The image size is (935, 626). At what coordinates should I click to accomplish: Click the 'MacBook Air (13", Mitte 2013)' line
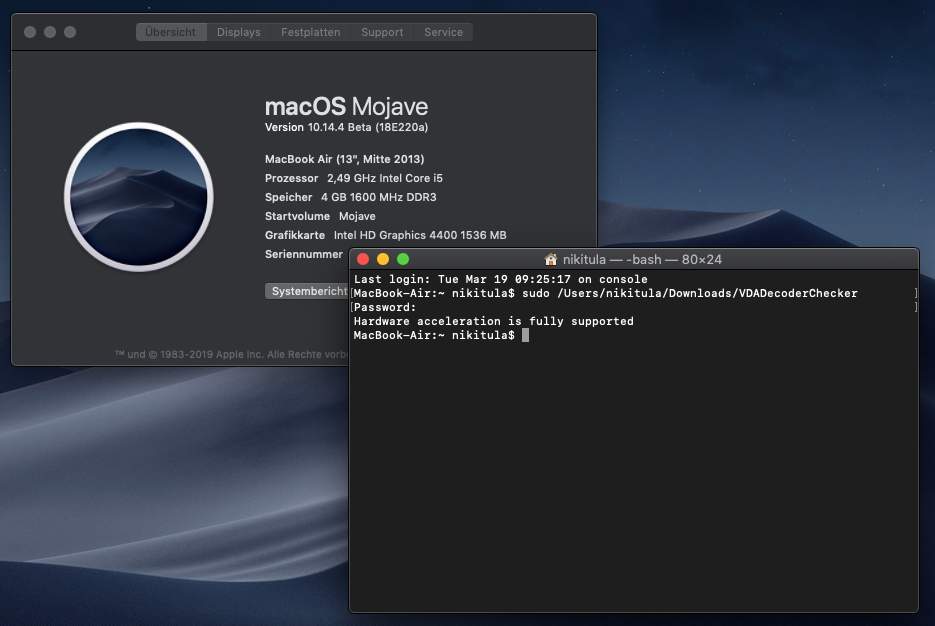point(345,159)
